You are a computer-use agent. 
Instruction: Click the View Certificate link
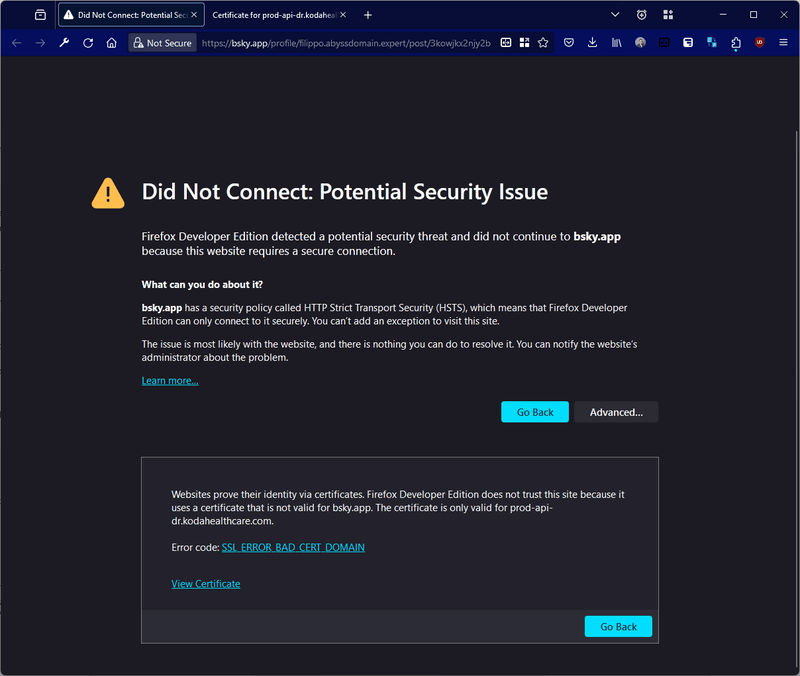tap(206, 584)
